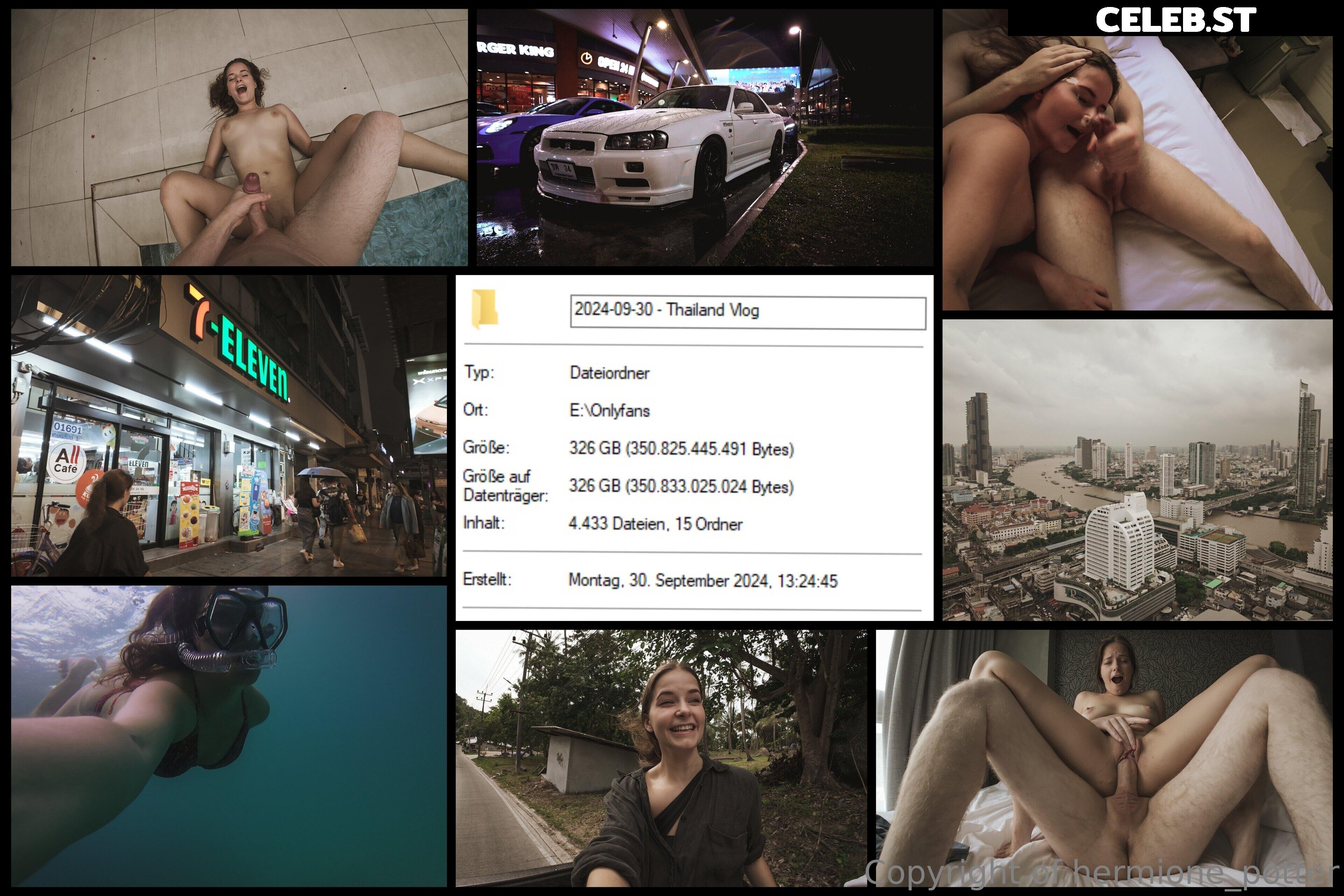Select the size on disk value '350.833.025.024 Bytes'

pyautogui.click(x=710, y=486)
